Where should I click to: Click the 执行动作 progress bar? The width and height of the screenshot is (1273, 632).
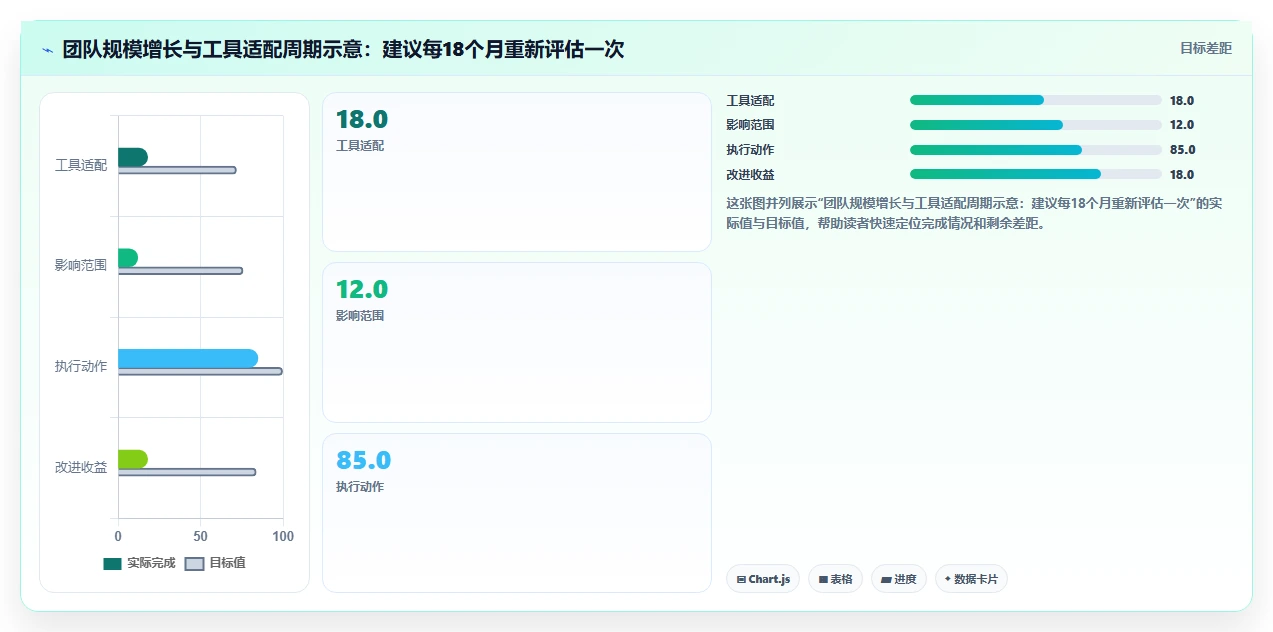pos(1036,150)
